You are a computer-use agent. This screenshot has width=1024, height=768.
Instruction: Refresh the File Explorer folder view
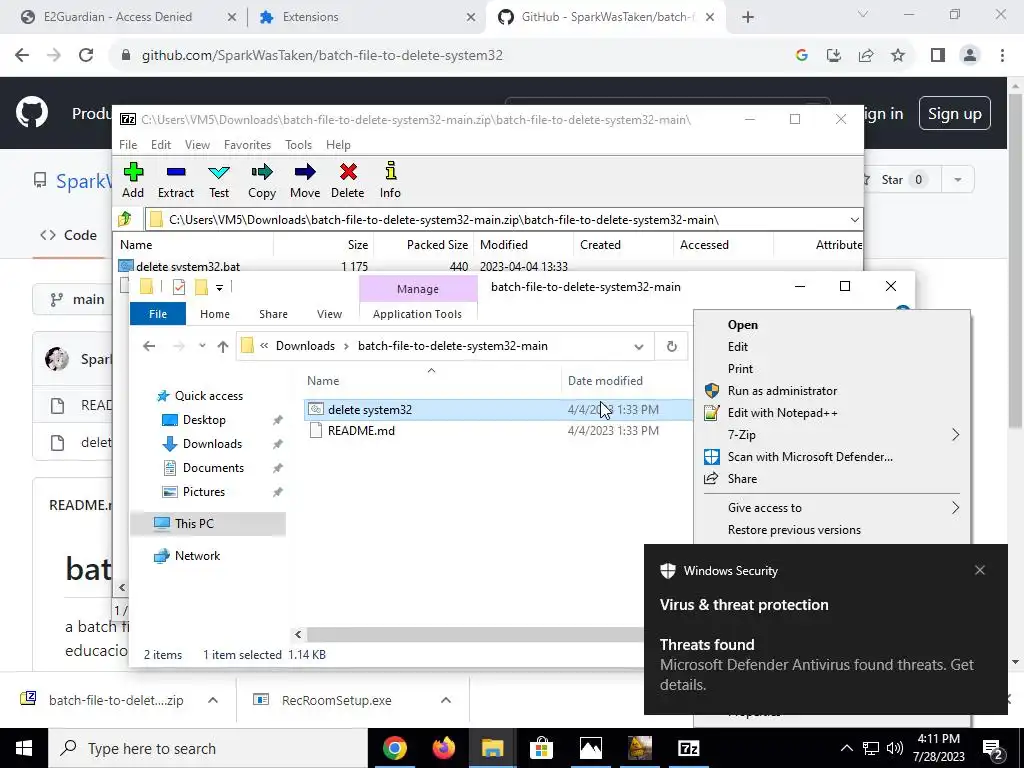(x=671, y=346)
